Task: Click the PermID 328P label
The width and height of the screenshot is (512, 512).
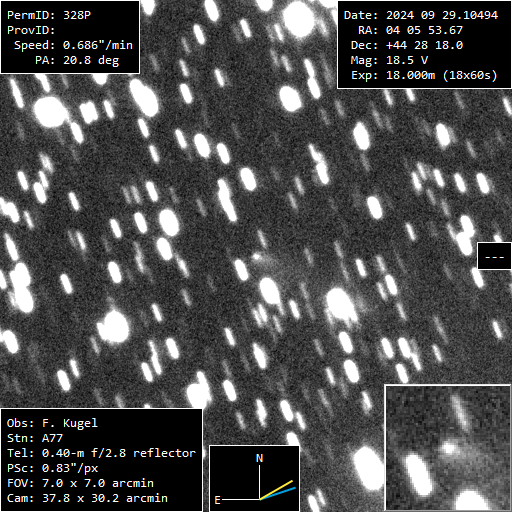Action: tap(49, 15)
